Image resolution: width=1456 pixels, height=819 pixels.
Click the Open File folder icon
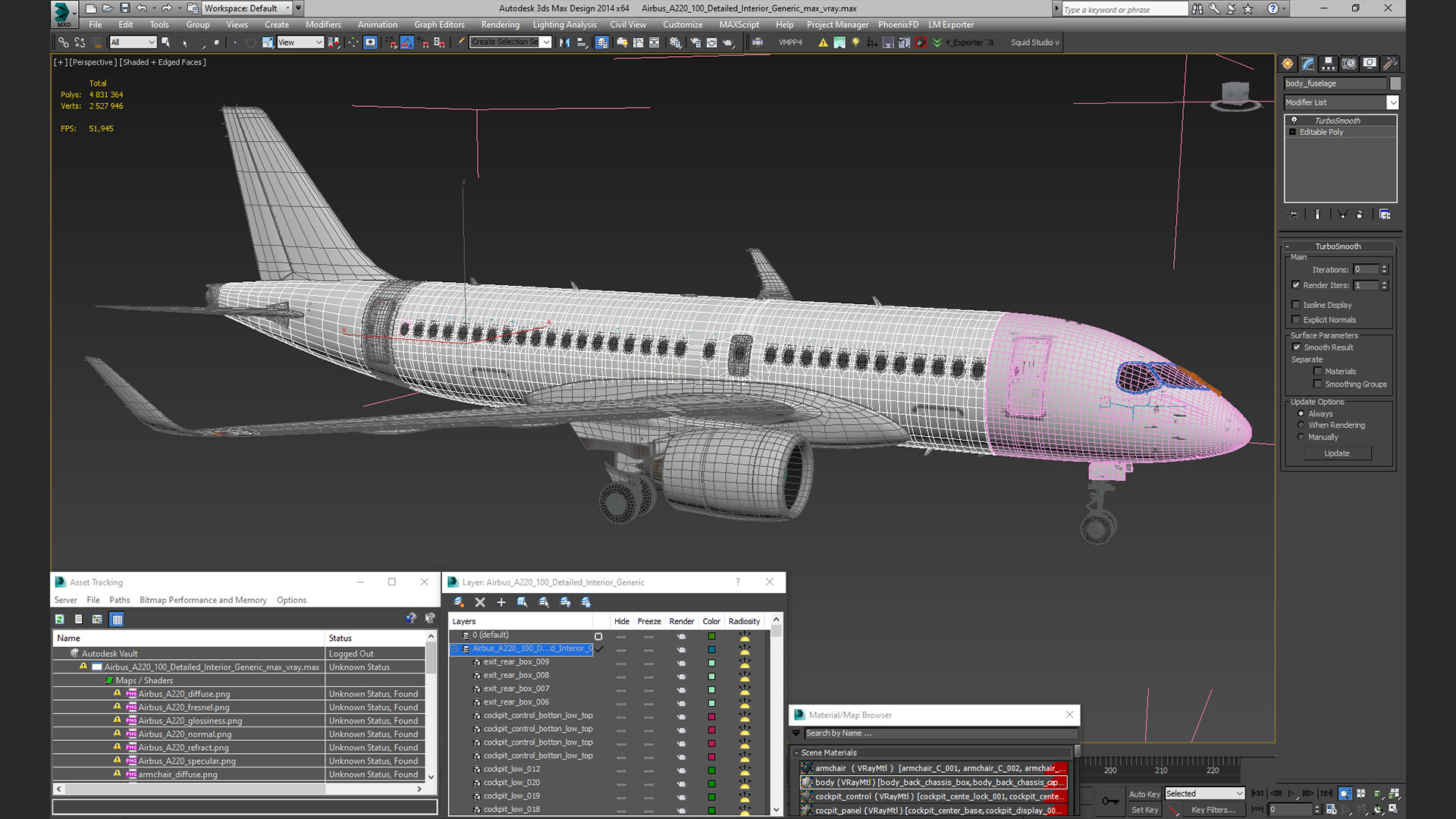(x=108, y=8)
